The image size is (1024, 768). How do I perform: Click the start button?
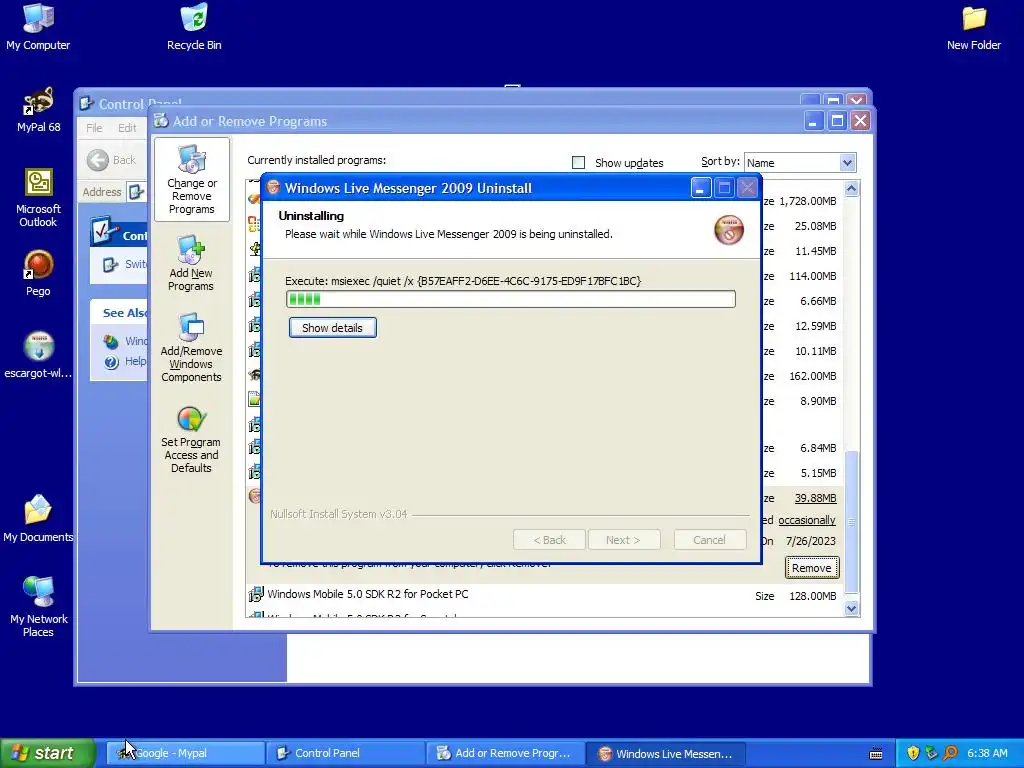point(46,753)
